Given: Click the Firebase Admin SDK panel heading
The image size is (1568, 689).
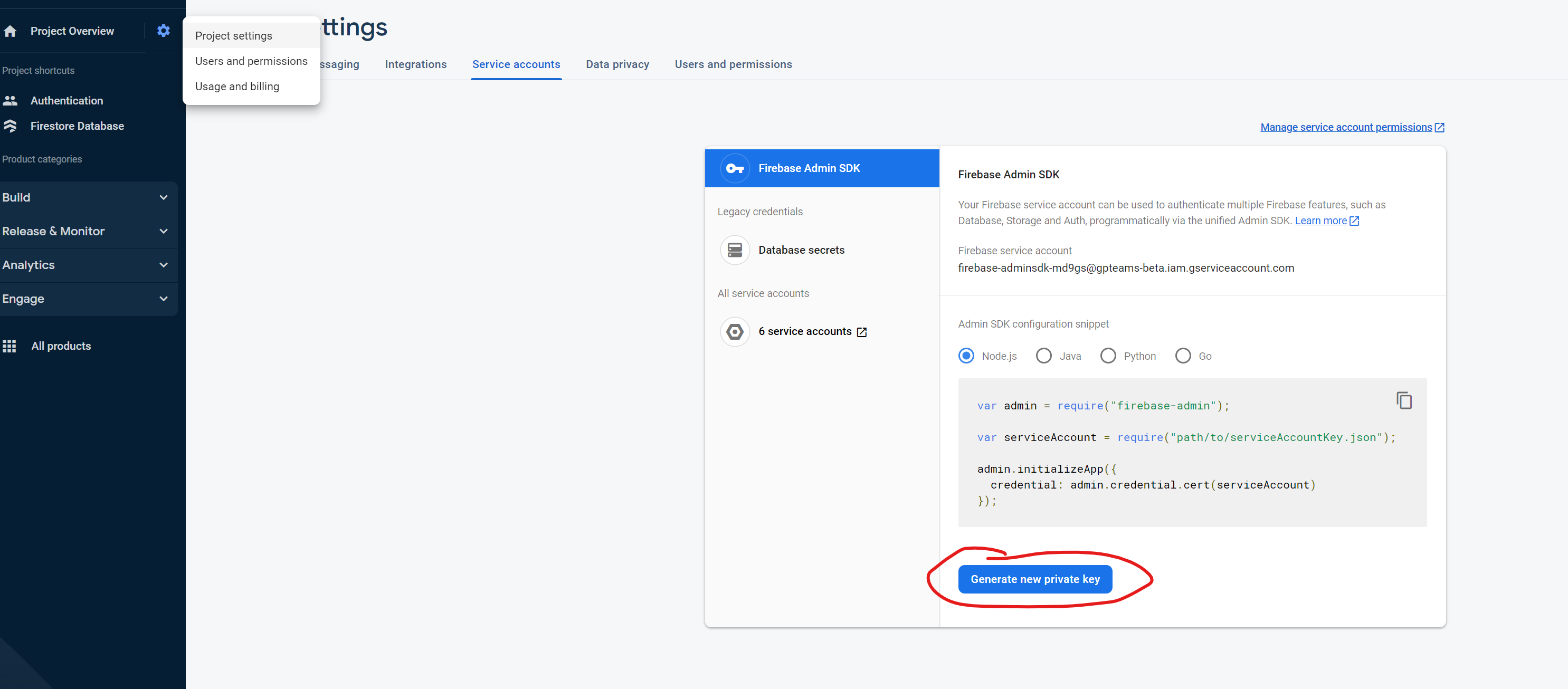Looking at the screenshot, I should point(1009,175).
